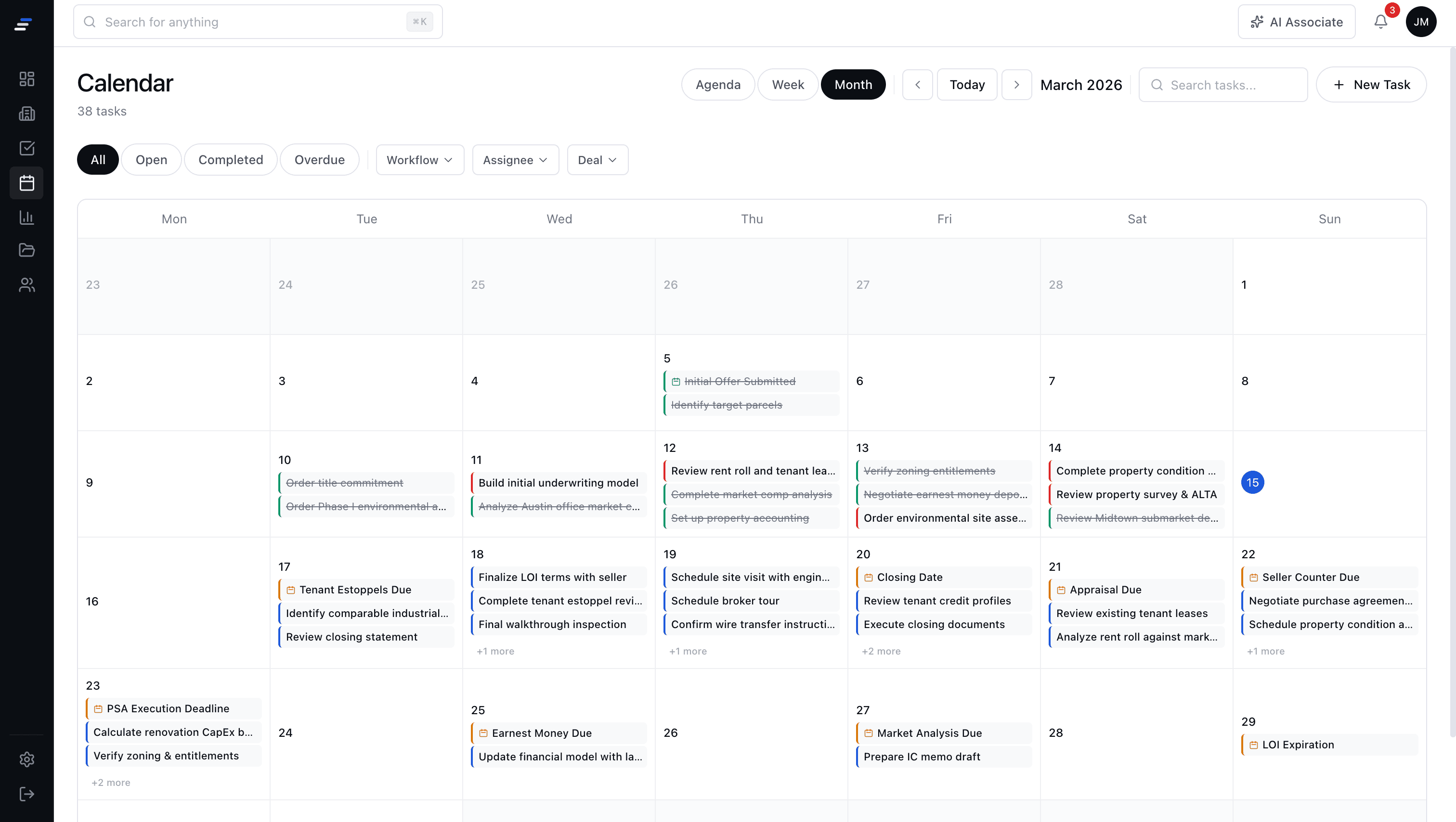Expand +1 more on the 22nd
Viewport: 1456px width, 822px height.
pos(1265,651)
